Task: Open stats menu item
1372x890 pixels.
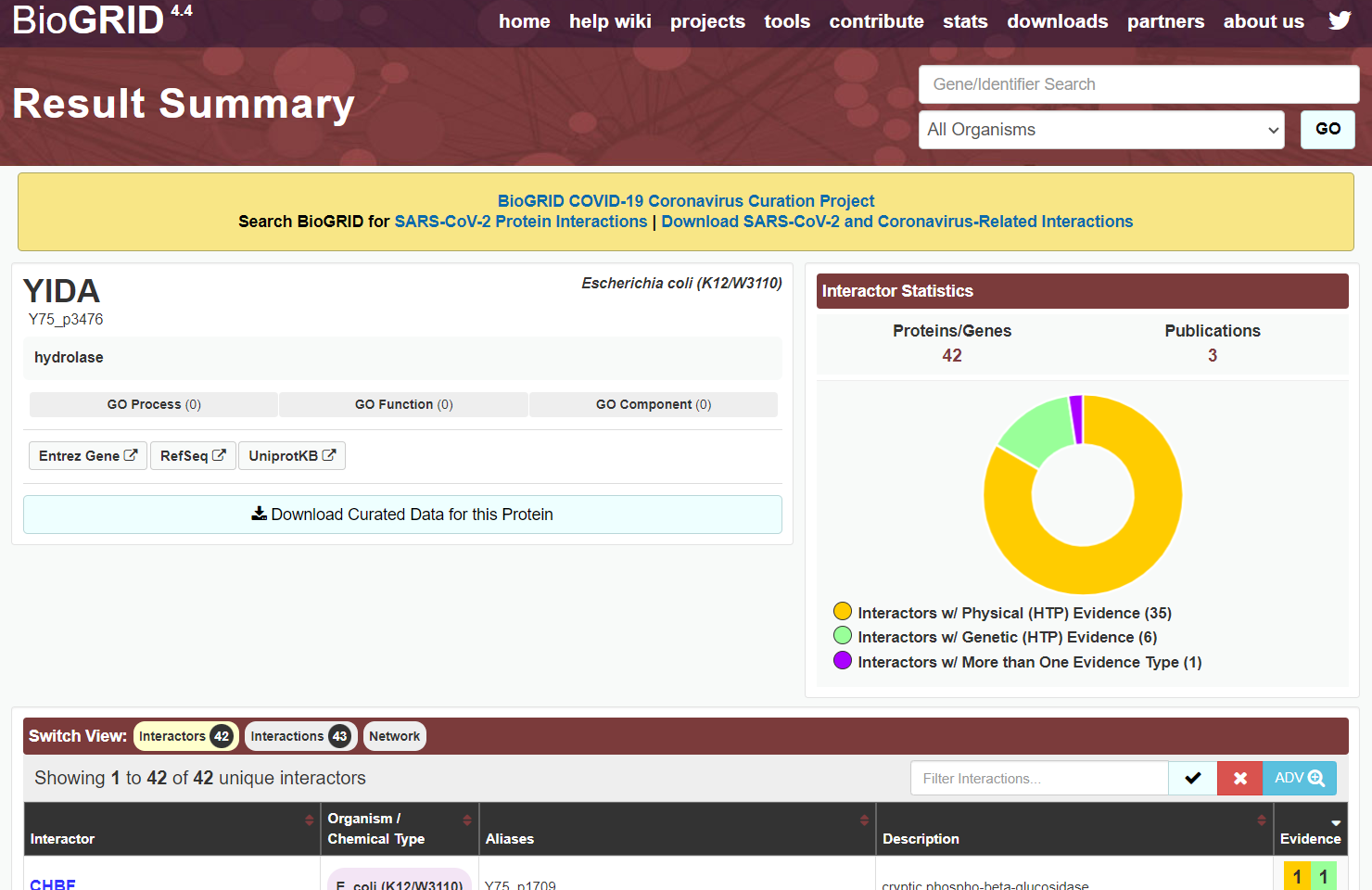Action: tap(965, 21)
